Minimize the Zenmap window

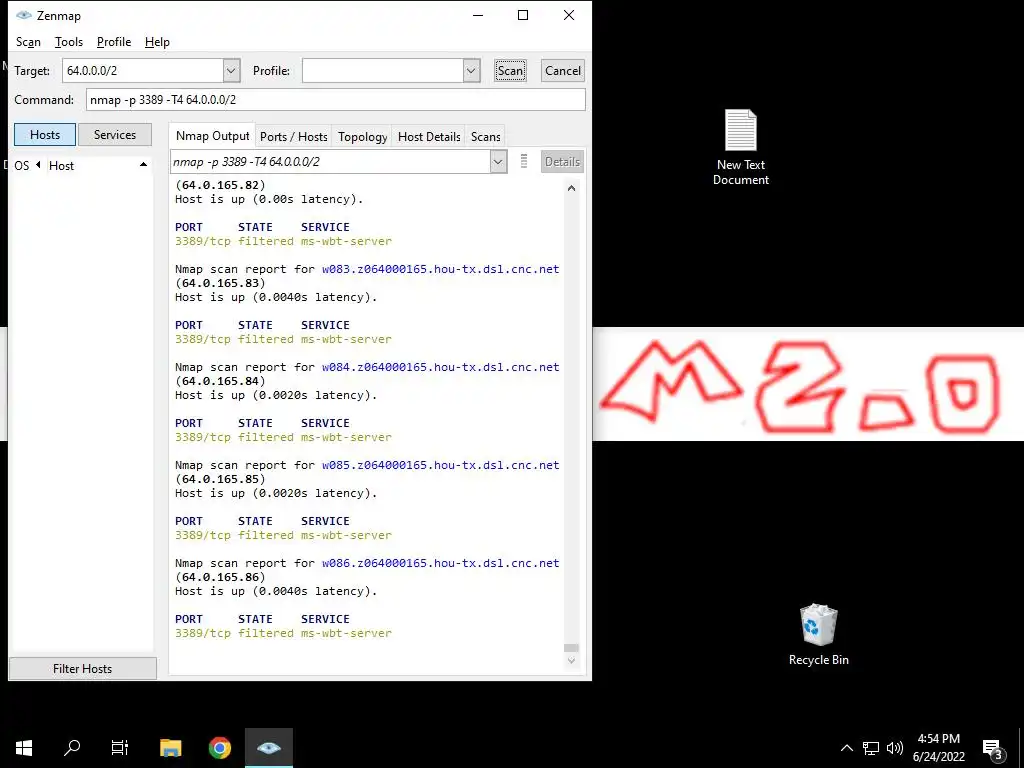click(x=478, y=15)
